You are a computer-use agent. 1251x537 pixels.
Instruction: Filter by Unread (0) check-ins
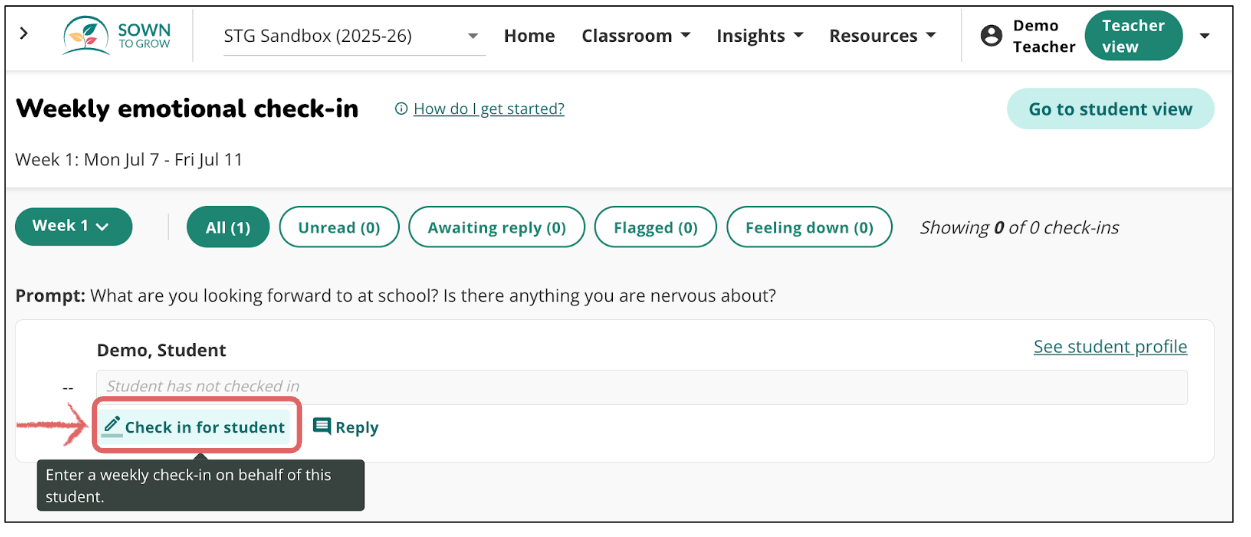pyautogui.click(x=339, y=227)
